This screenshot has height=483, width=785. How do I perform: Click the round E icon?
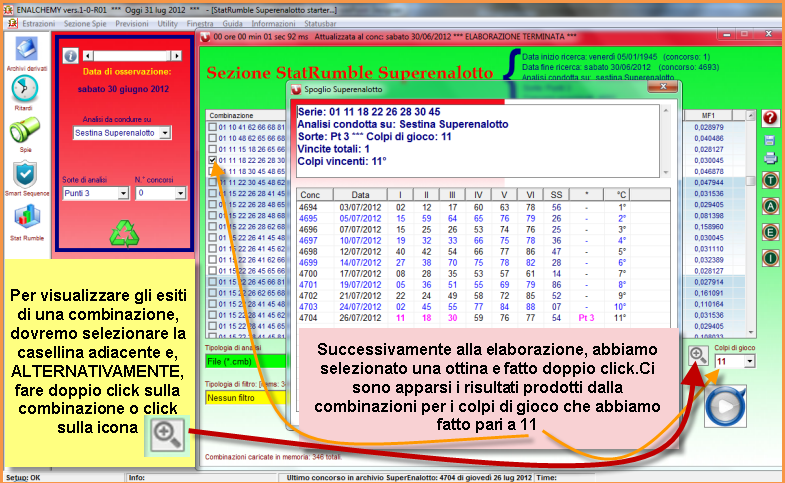(770, 232)
